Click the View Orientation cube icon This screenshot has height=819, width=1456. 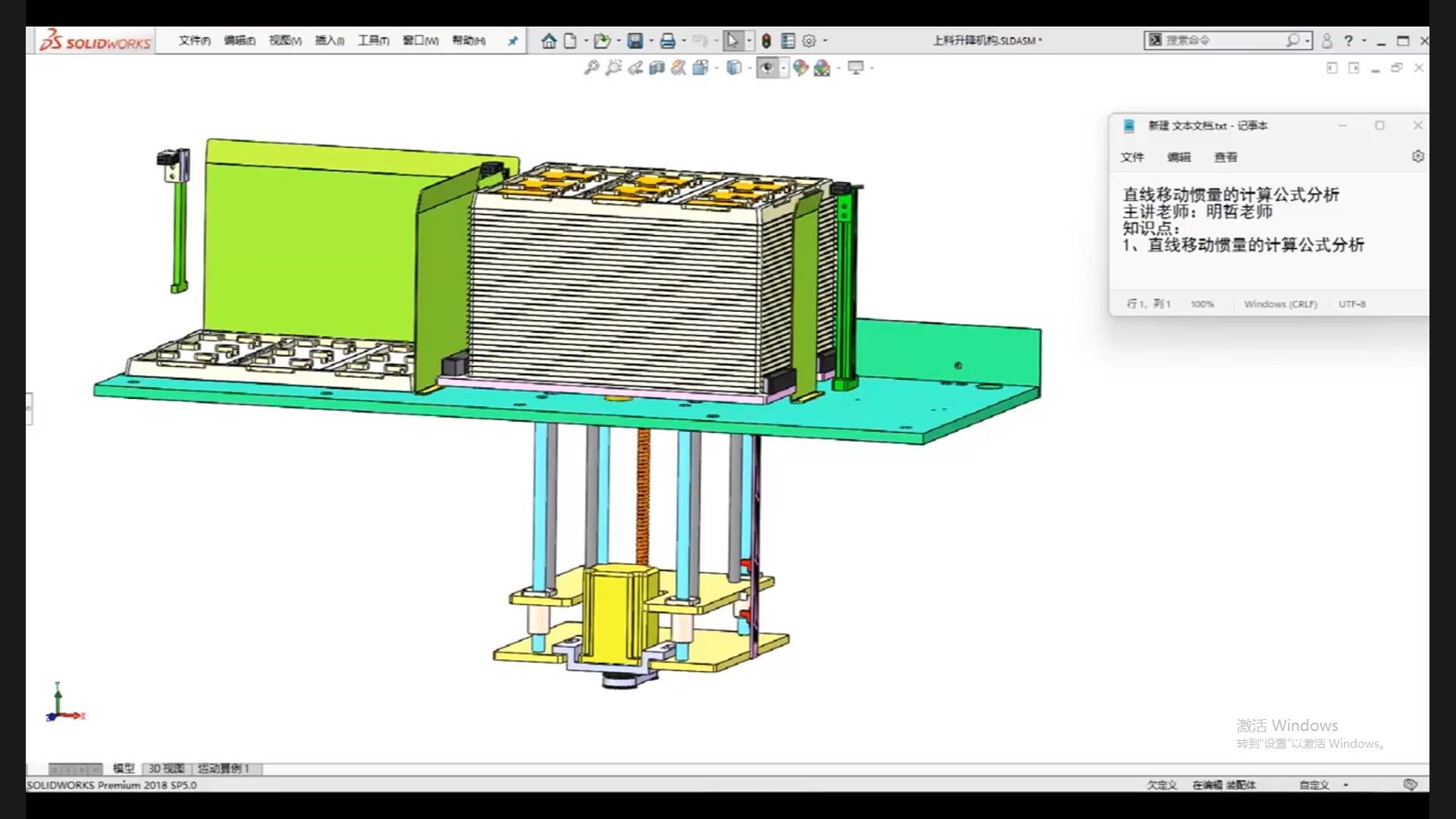(701, 68)
